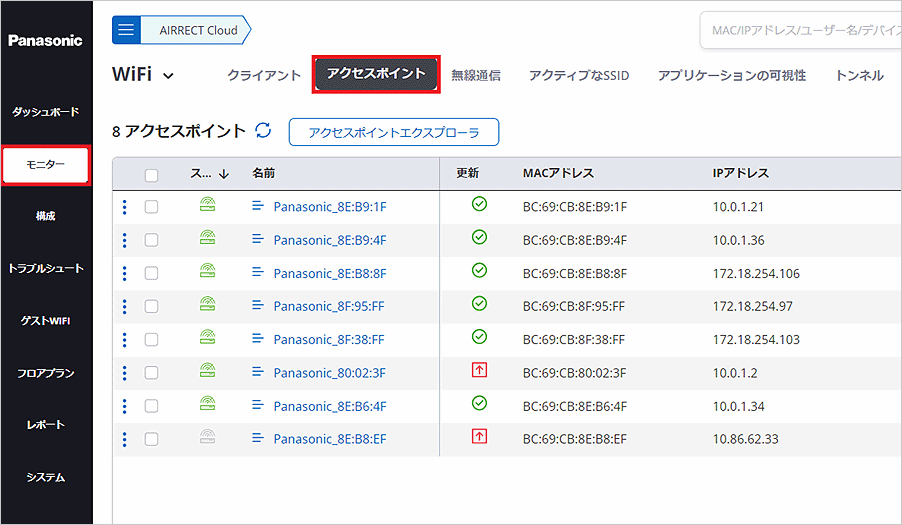Image resolution: width=902 pixels, height=525 pixels.
Task: Check the box for Panasonic_8E:B8:8F
Action: (x=151, y=274)
